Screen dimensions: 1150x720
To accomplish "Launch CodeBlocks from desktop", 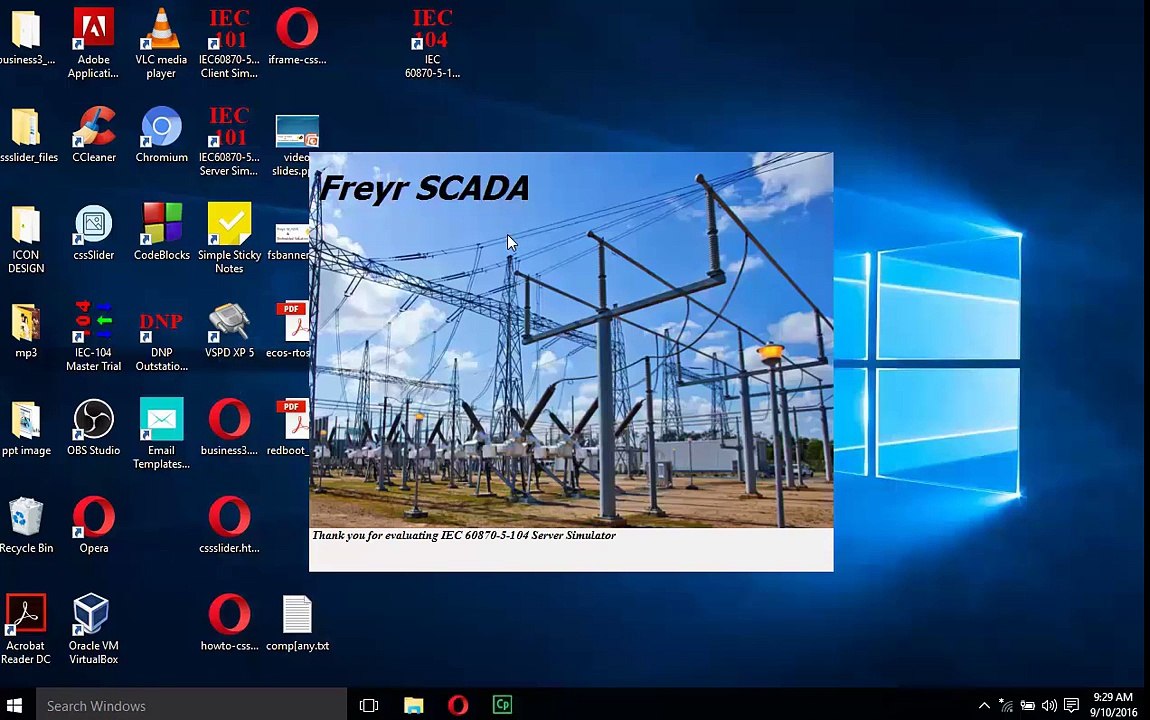I will click(161, 232).
